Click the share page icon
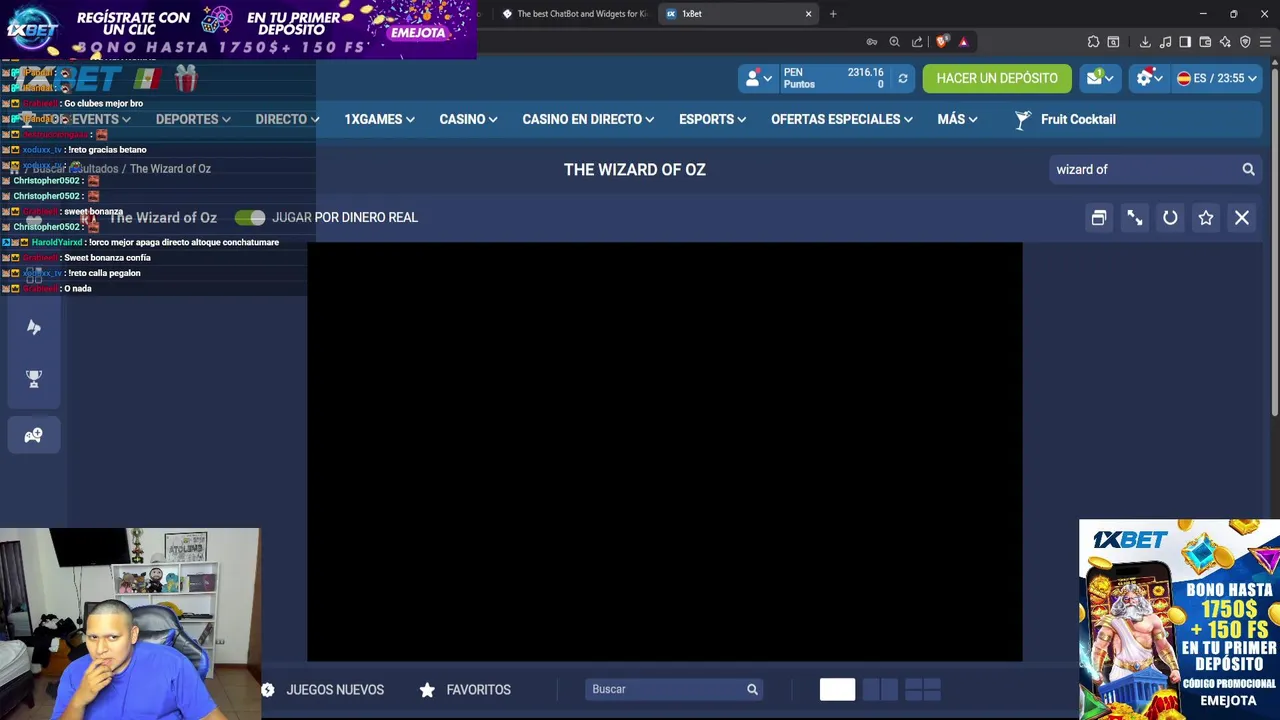The width and height of the screenshot is (1280, 720). coord(917,42)
